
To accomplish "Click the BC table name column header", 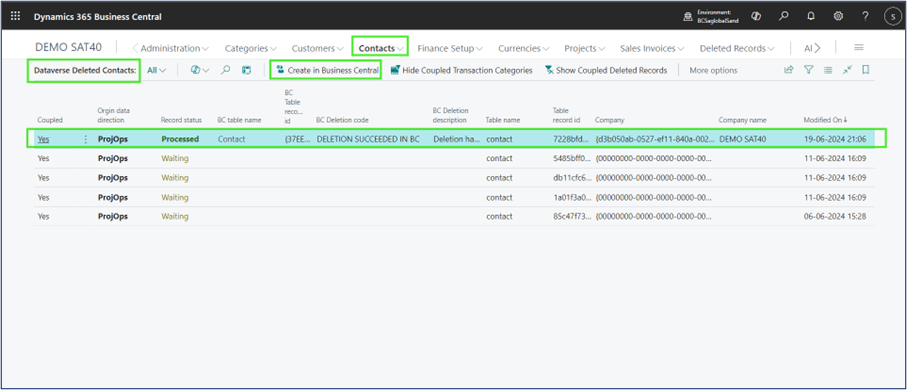I will (x=239, y=120).
